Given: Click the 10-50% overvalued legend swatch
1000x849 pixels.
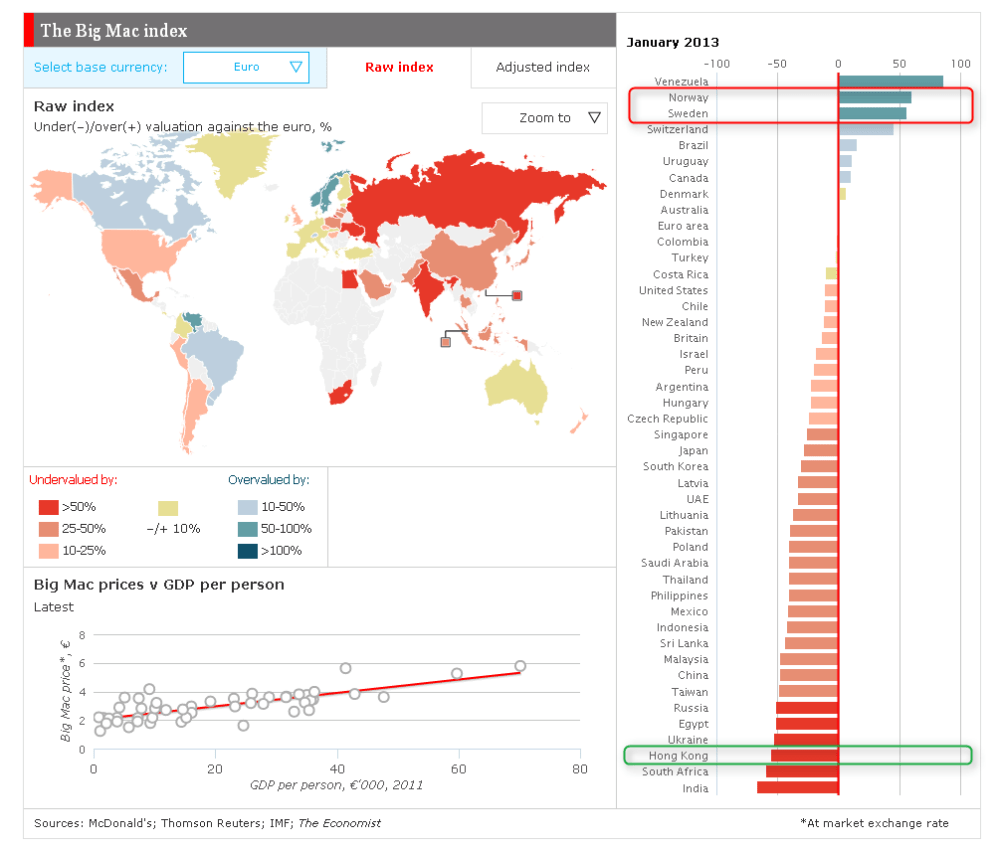Looking at the screenshot, I should (x=247, y=507).
